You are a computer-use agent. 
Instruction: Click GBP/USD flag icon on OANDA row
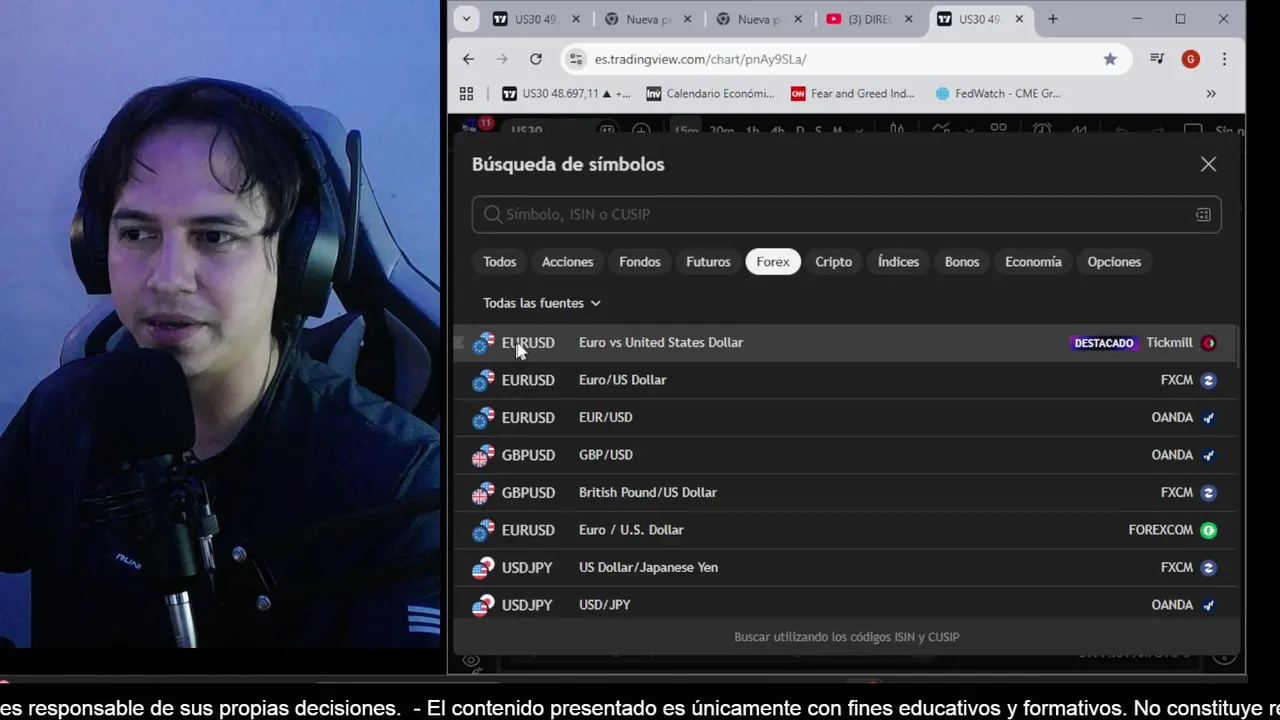click(483, 455)
